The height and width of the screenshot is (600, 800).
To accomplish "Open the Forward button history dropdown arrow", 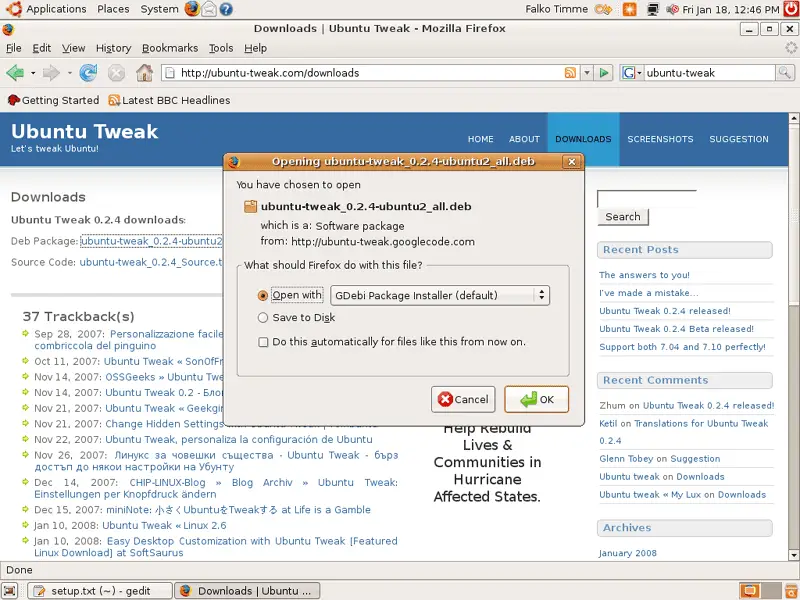I will (69, 73).
